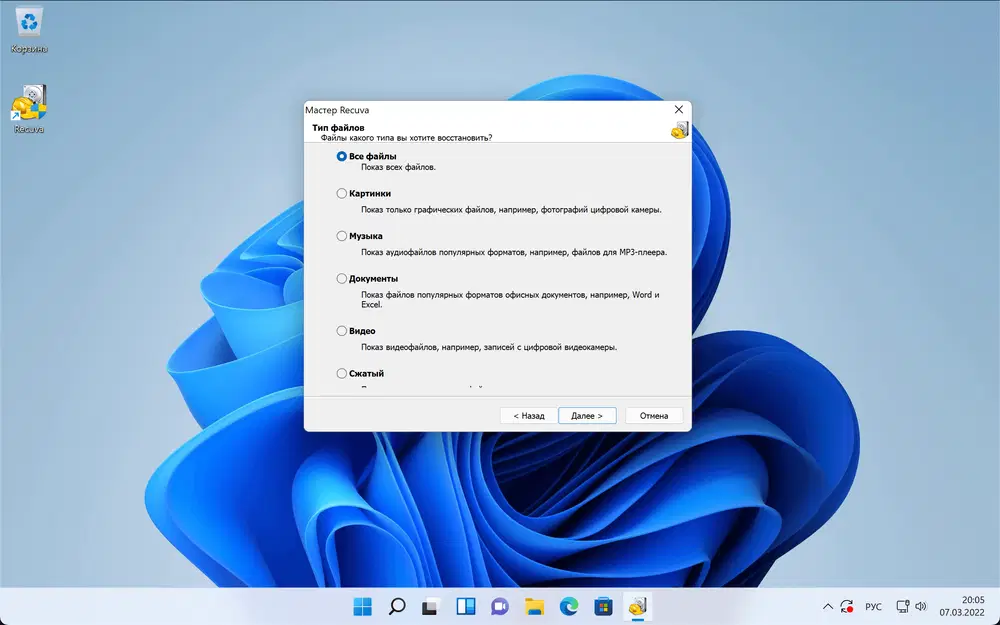Image resolution: width=1000 pixels, height=625 pixels.
Task: Choose the "Документы" file type option
Action: (x=342, y=279)
